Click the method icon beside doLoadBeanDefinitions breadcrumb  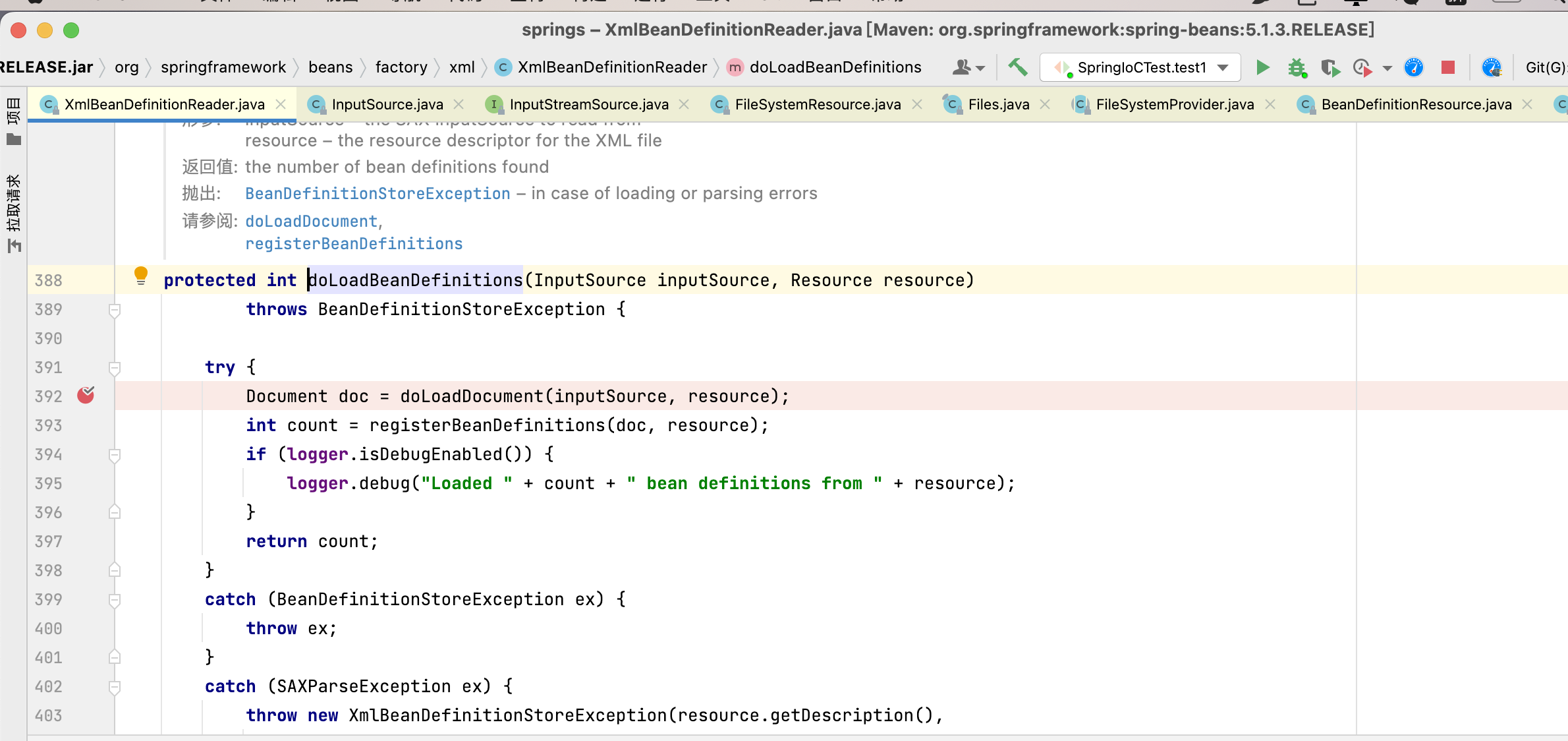tap(735, 67)
